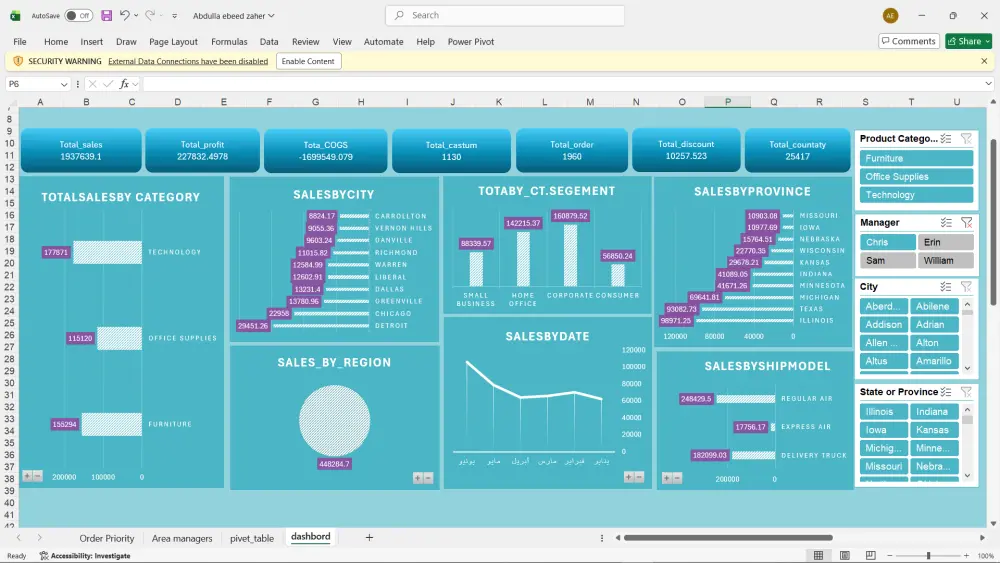Select William in Manager slicer
Image resolution: width=1000 pixels, height=563 pixels.
pyautogui.click(x=945, y=261)
